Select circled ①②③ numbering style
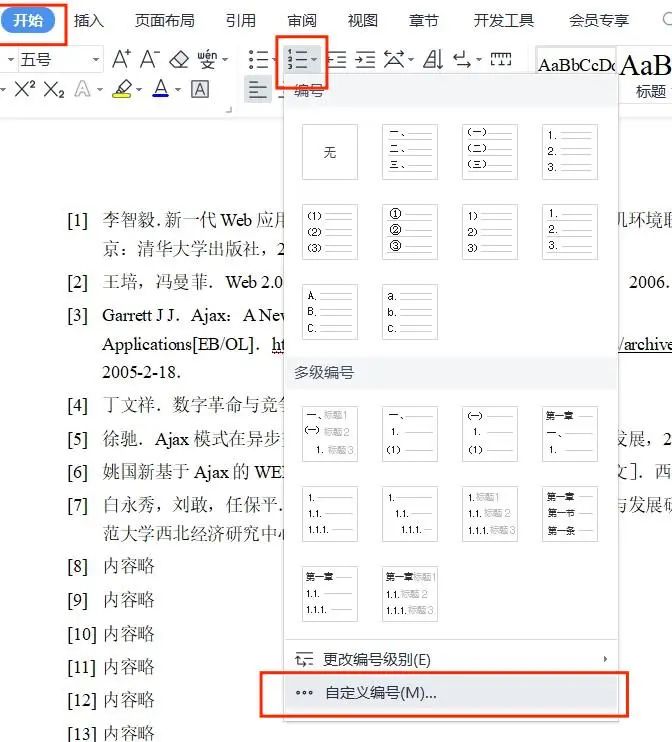 tap(410, 232)
